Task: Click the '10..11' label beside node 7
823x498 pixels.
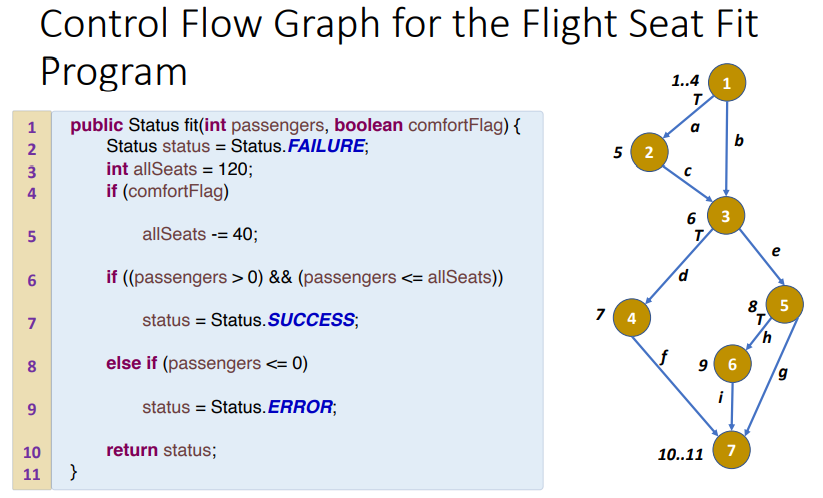Action: coord(680,454)
